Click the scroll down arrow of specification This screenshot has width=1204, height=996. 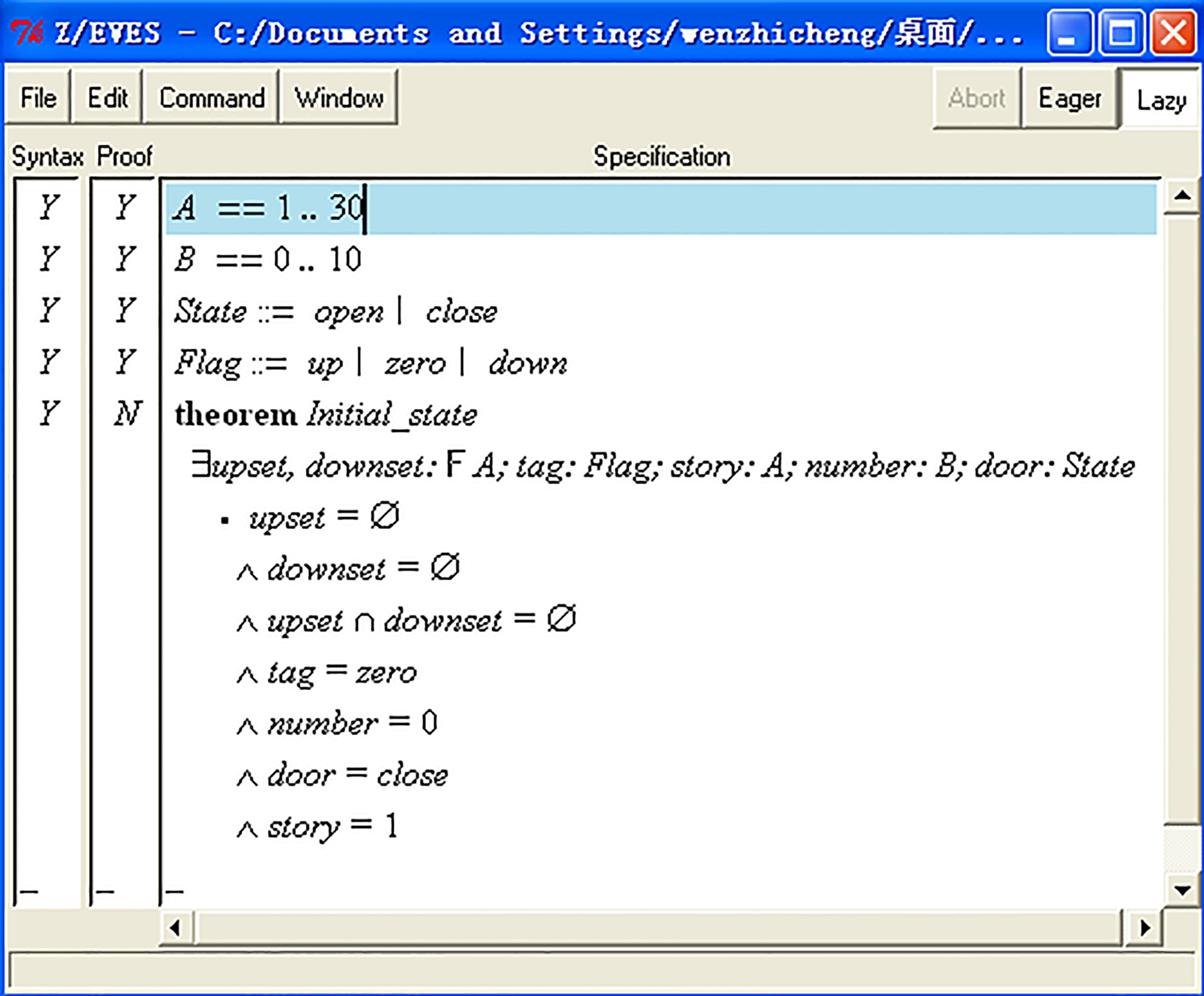pos(1182,889)
